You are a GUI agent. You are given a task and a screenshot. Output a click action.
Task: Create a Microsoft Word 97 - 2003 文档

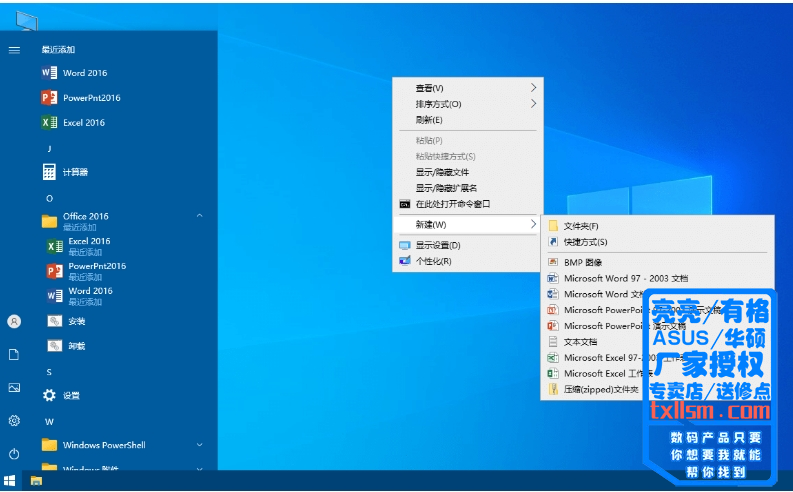point(657,278)
